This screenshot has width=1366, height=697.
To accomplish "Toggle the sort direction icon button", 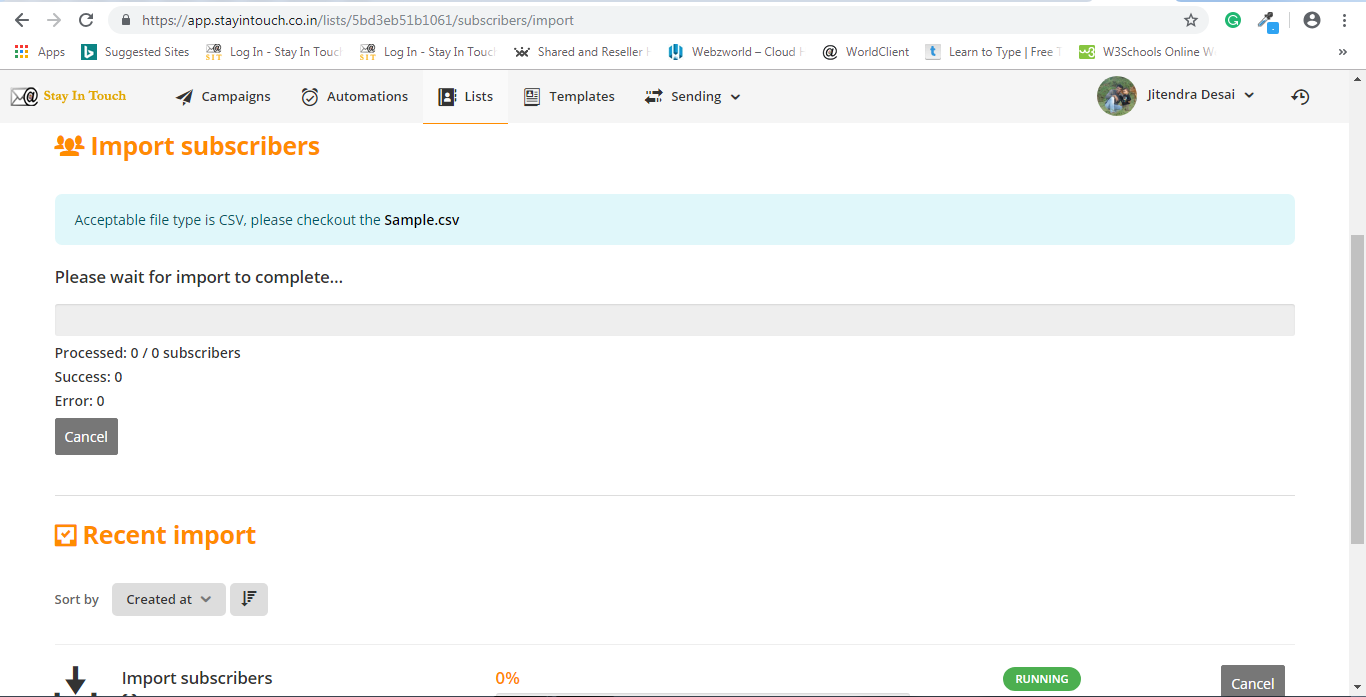I will pyautogui.click(x=249, y=599).
